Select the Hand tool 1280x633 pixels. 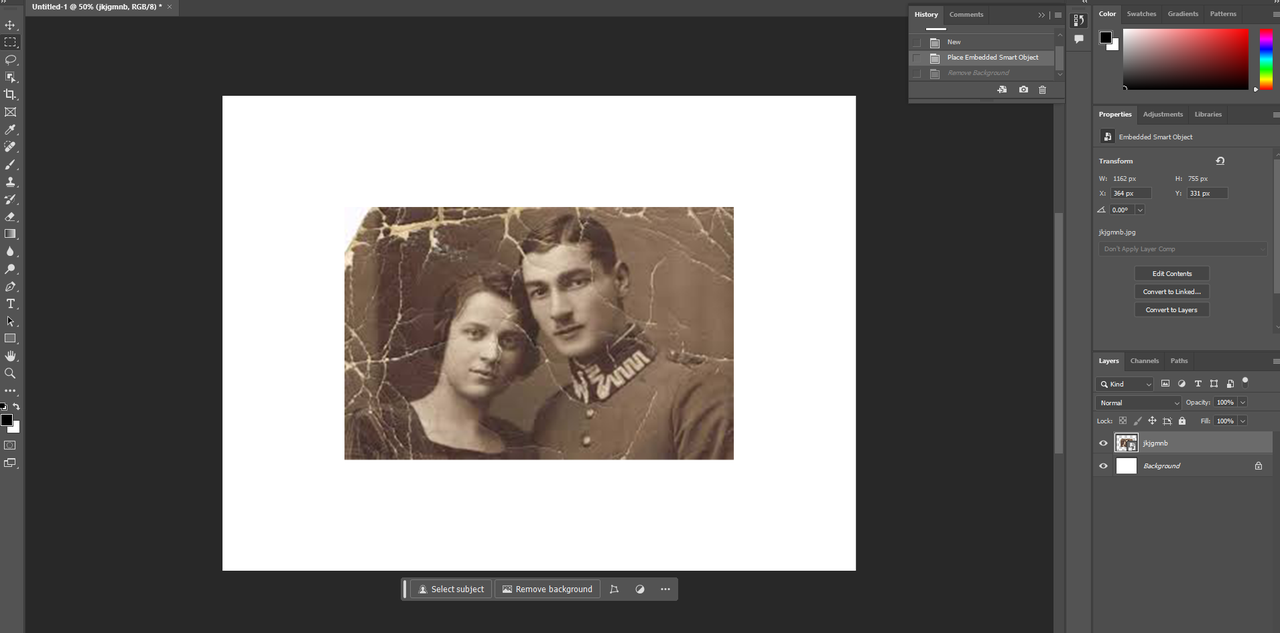click(10, 356)
